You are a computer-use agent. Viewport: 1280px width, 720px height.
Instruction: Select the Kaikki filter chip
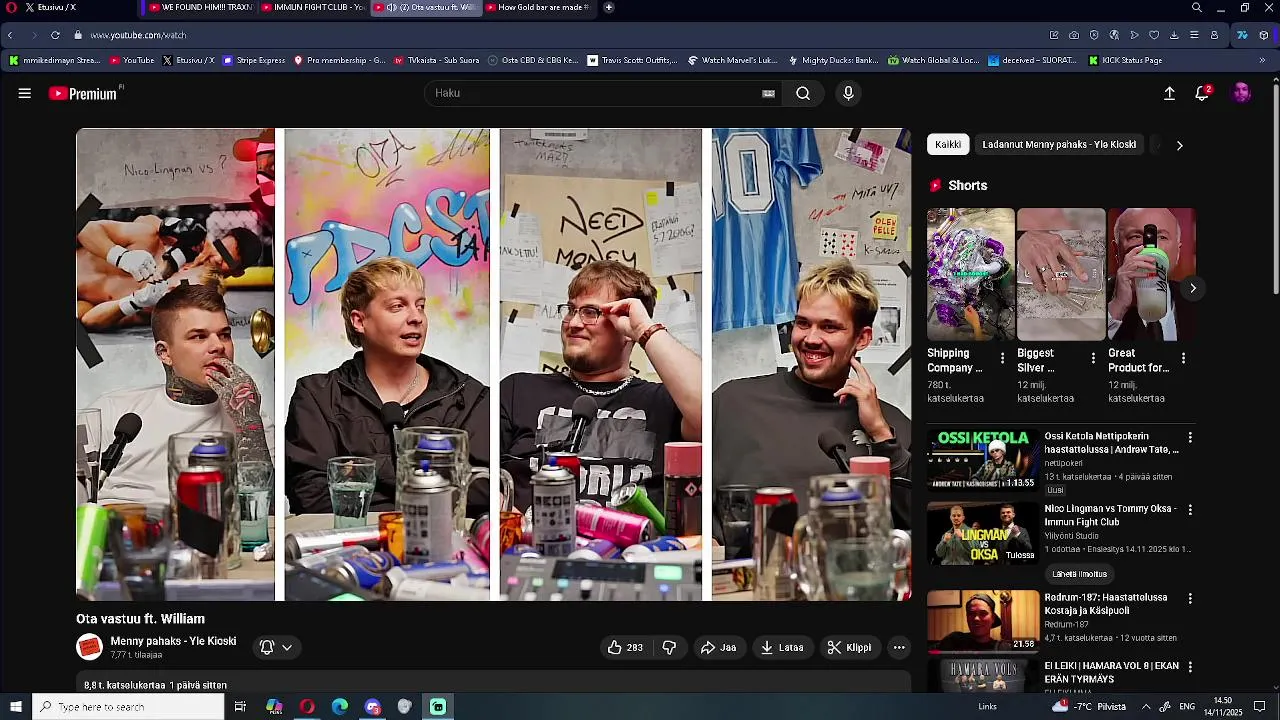(x=948, y=144)
